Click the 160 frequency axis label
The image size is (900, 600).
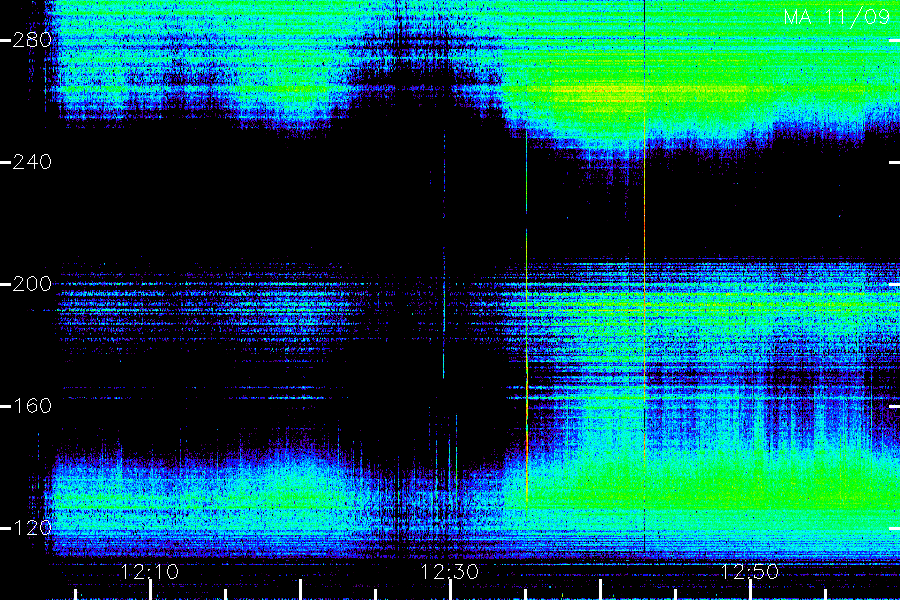click(32, 407)
